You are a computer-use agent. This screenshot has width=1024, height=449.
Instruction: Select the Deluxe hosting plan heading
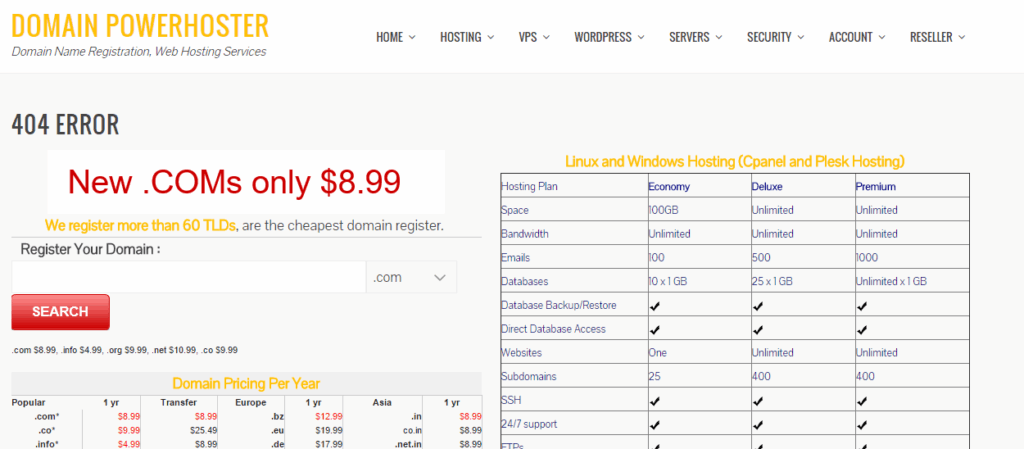pos(768,187)
